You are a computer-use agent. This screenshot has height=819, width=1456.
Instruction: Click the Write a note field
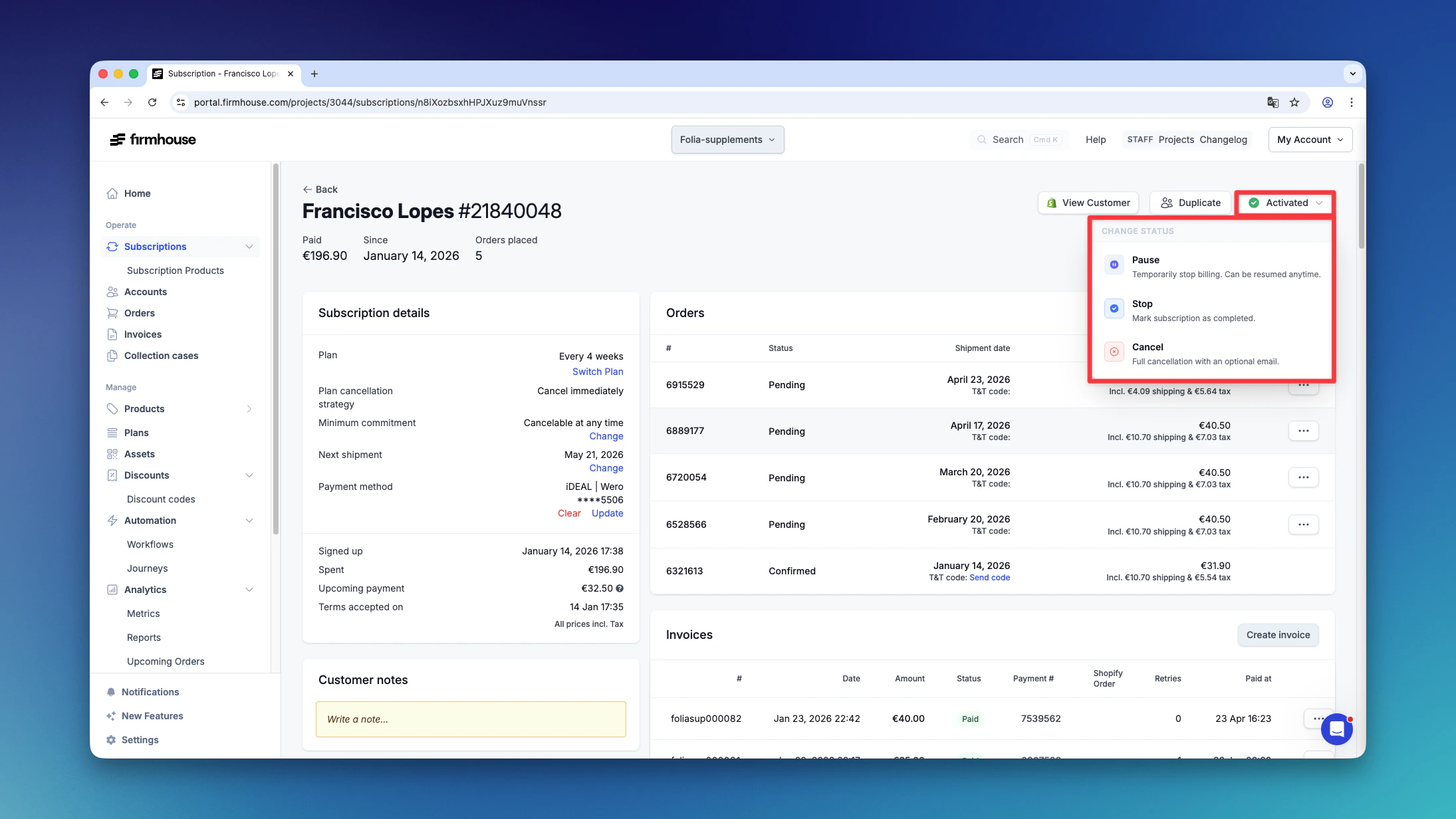click(x=471, y=719)
